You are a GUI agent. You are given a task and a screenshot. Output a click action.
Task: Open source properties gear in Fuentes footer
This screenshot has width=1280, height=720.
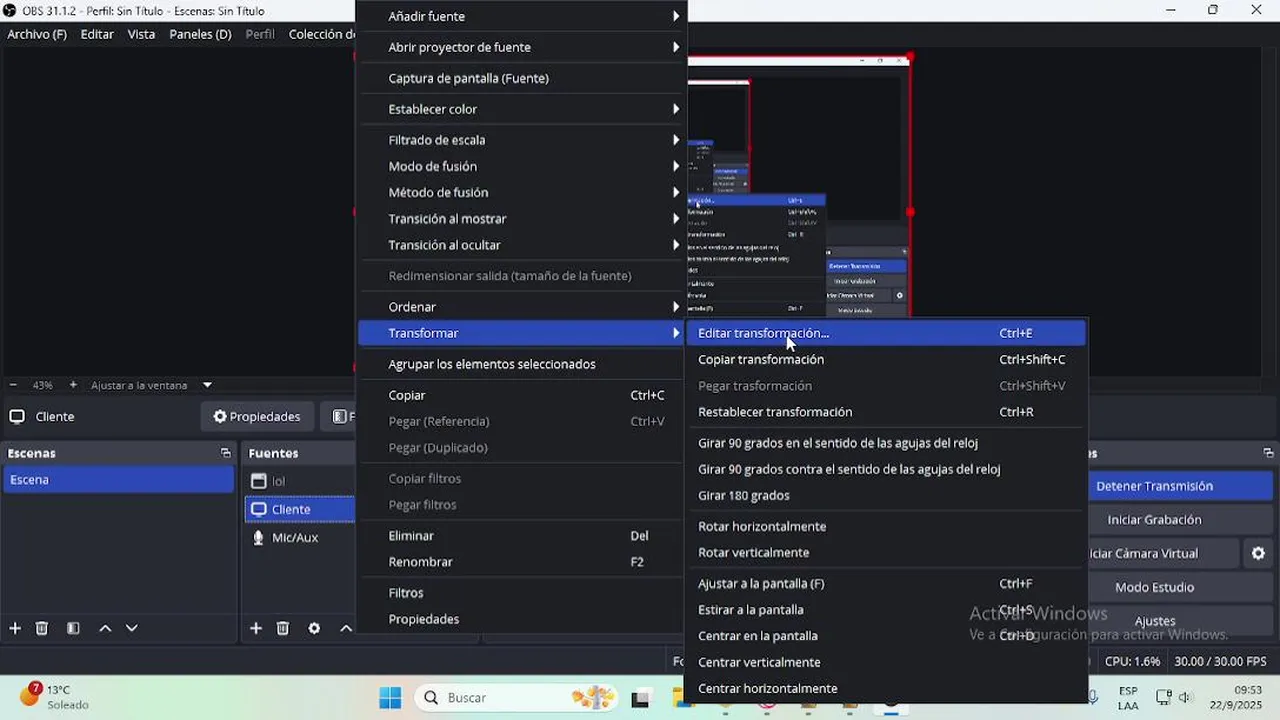pyautogui.click(x=314, y=628)
